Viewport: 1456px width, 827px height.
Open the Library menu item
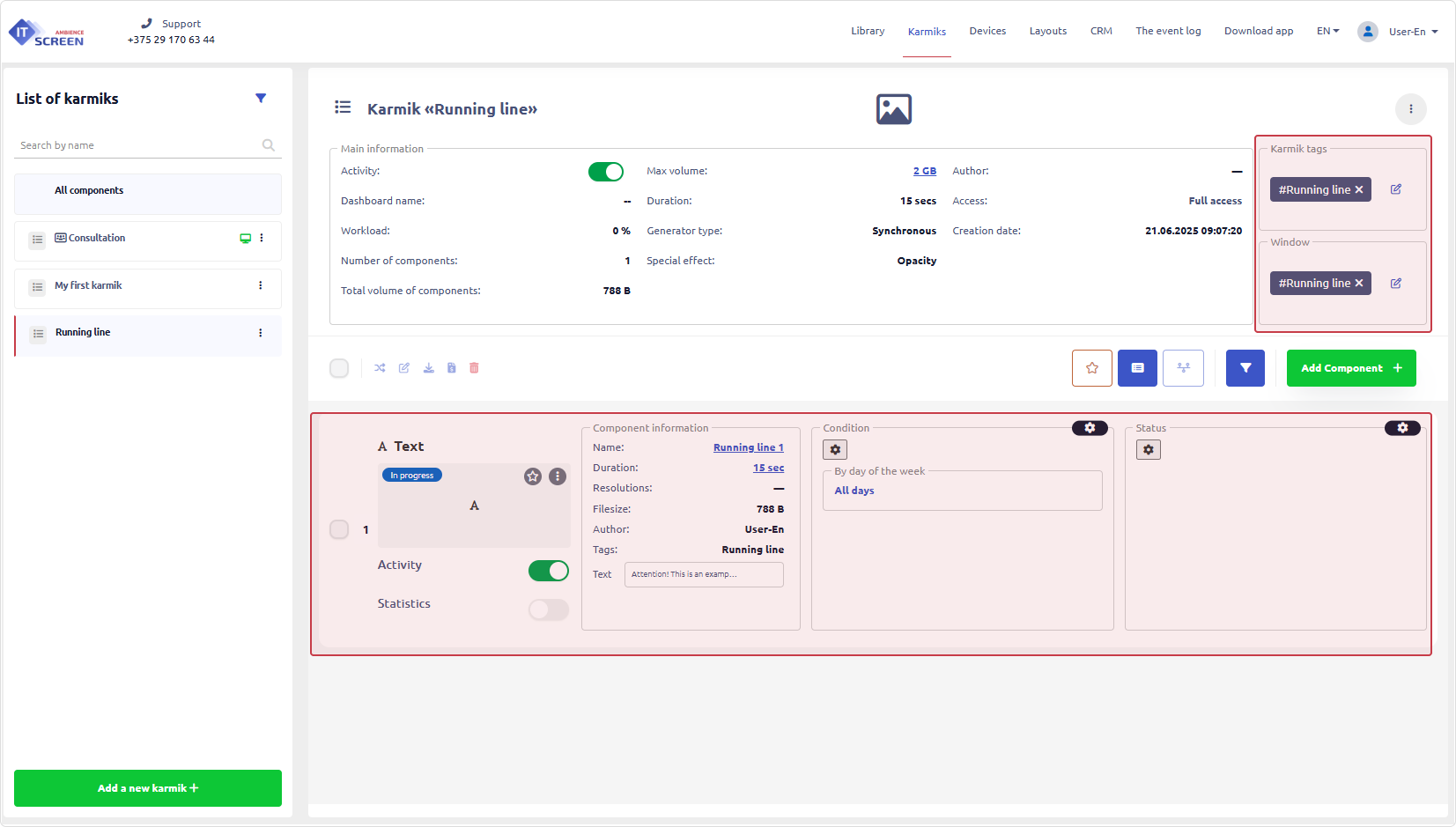[x=868, y=31]
